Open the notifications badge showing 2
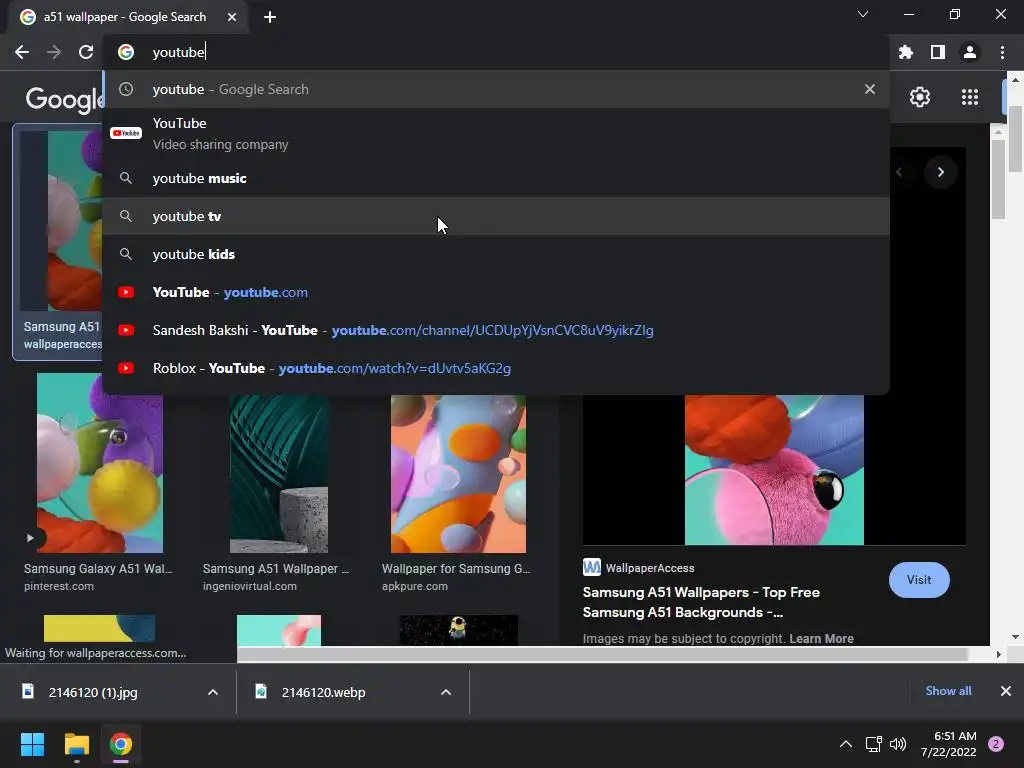Viewport: 1024px width, 768px height. pyautogui.click(x=996, y=744)
